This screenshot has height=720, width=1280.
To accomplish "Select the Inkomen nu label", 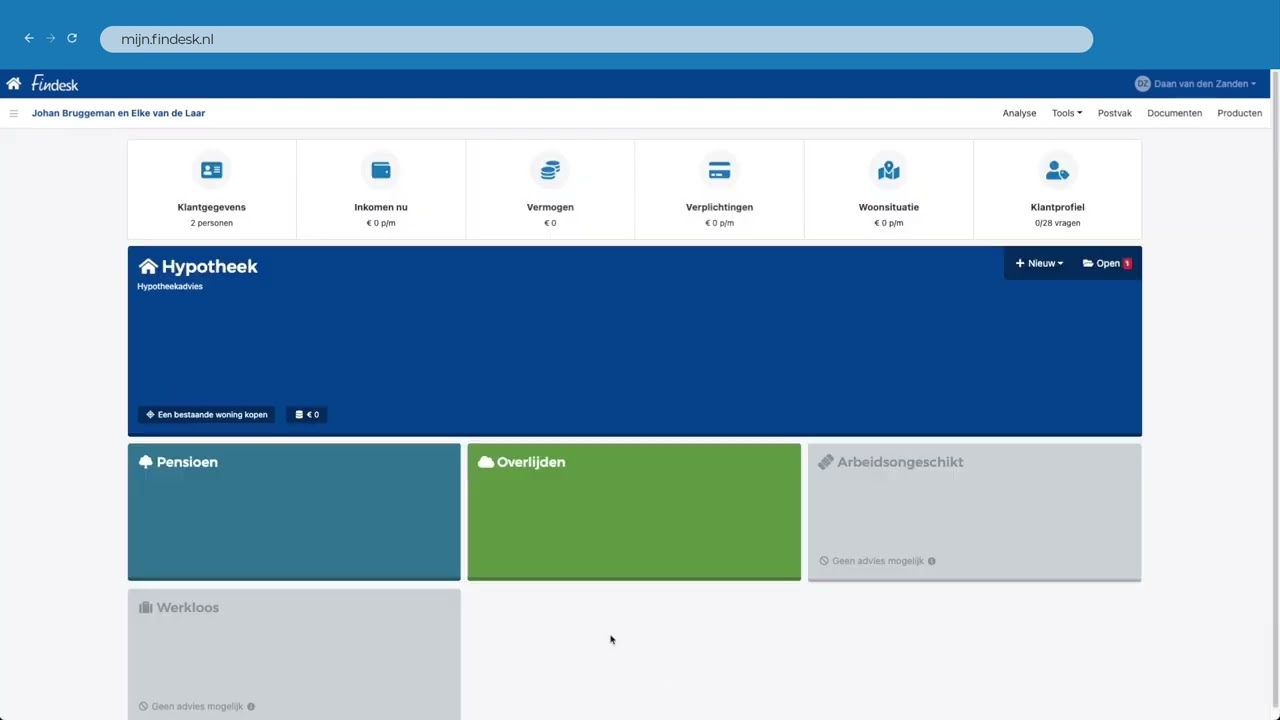I will point(381,207).
